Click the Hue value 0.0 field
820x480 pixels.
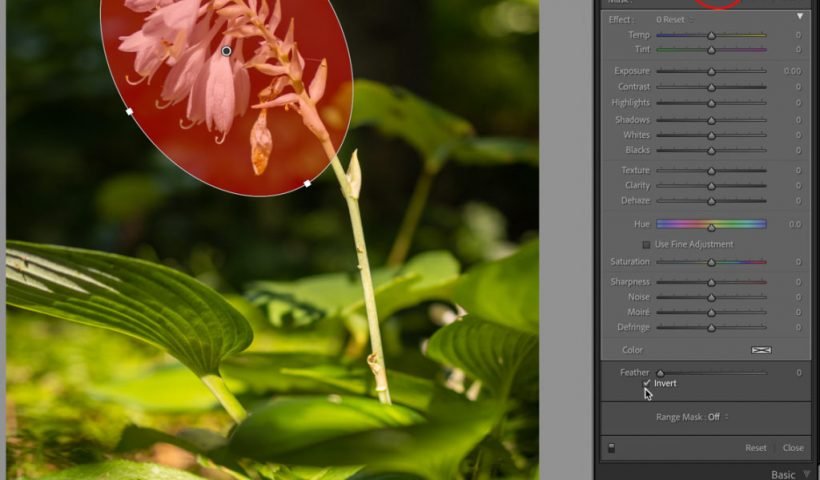click(x=794, y=224)
